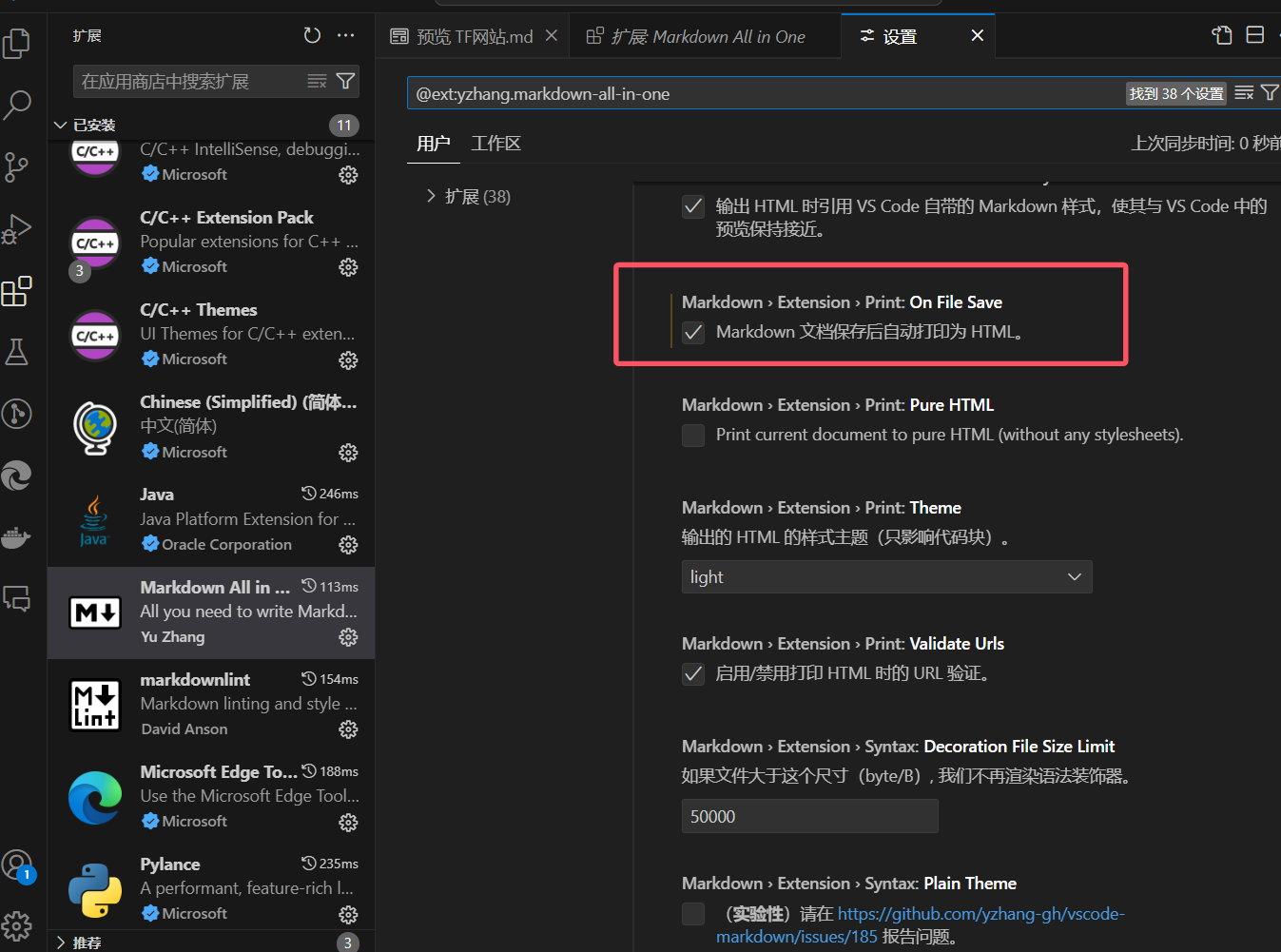Open the extensions panel more actions menu
Image resolution: width=1281 pixels, height=952 pixels.
point(346,35)
